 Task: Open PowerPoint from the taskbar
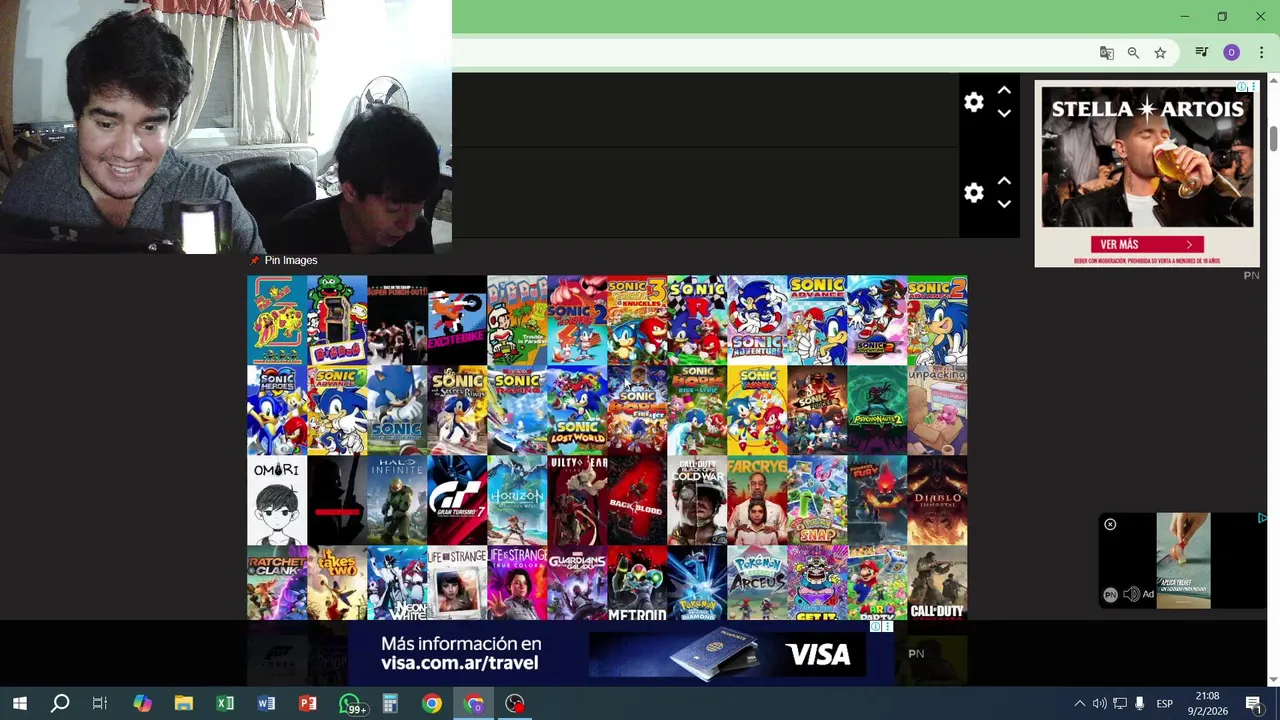[x=308, y=704]
